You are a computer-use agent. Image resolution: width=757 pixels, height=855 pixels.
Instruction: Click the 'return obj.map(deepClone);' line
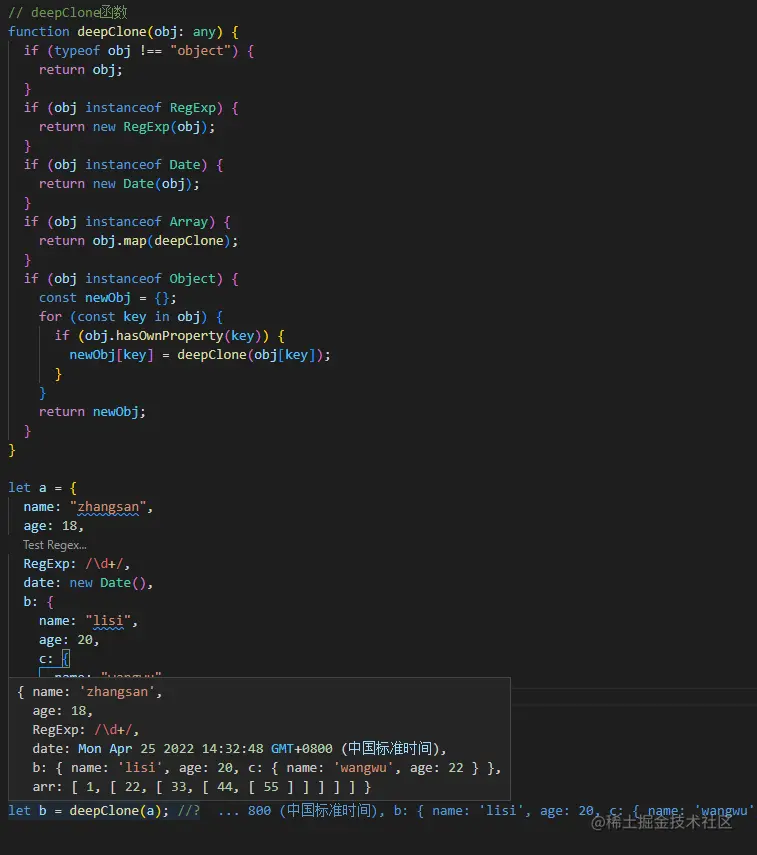(139, 241)
